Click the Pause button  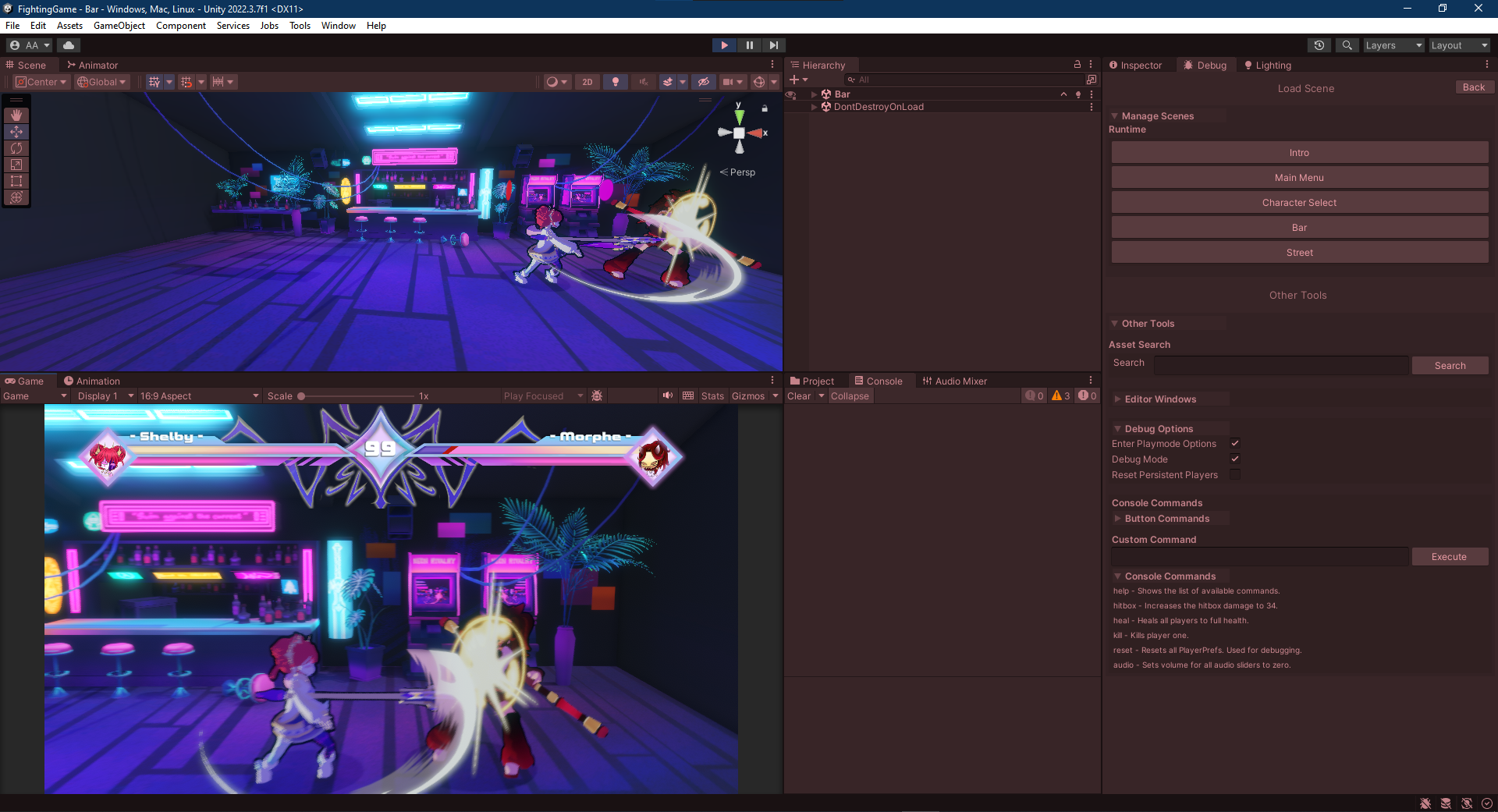click(x=749, y=45)
